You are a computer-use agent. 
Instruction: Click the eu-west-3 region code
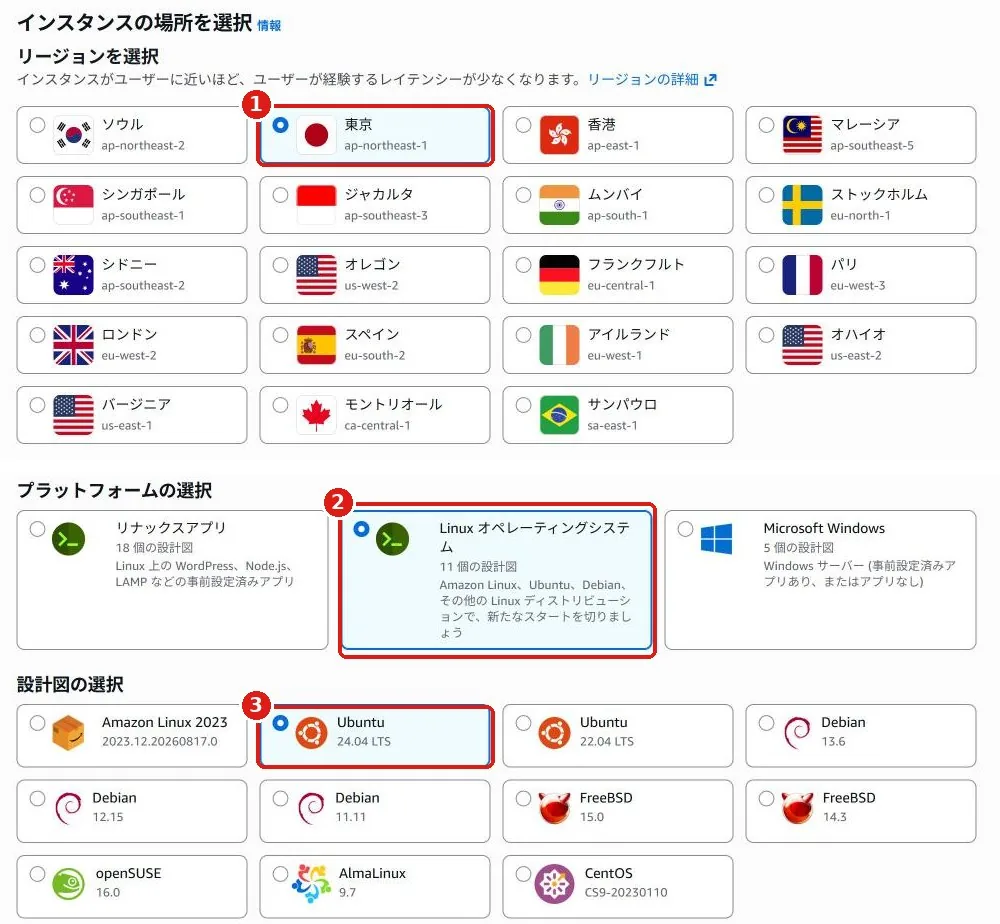[x=857, y=286]
